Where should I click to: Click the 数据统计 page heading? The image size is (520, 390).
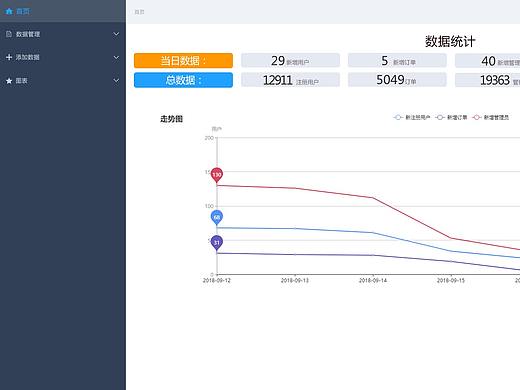pyautogui.click(x=450, y=41)
